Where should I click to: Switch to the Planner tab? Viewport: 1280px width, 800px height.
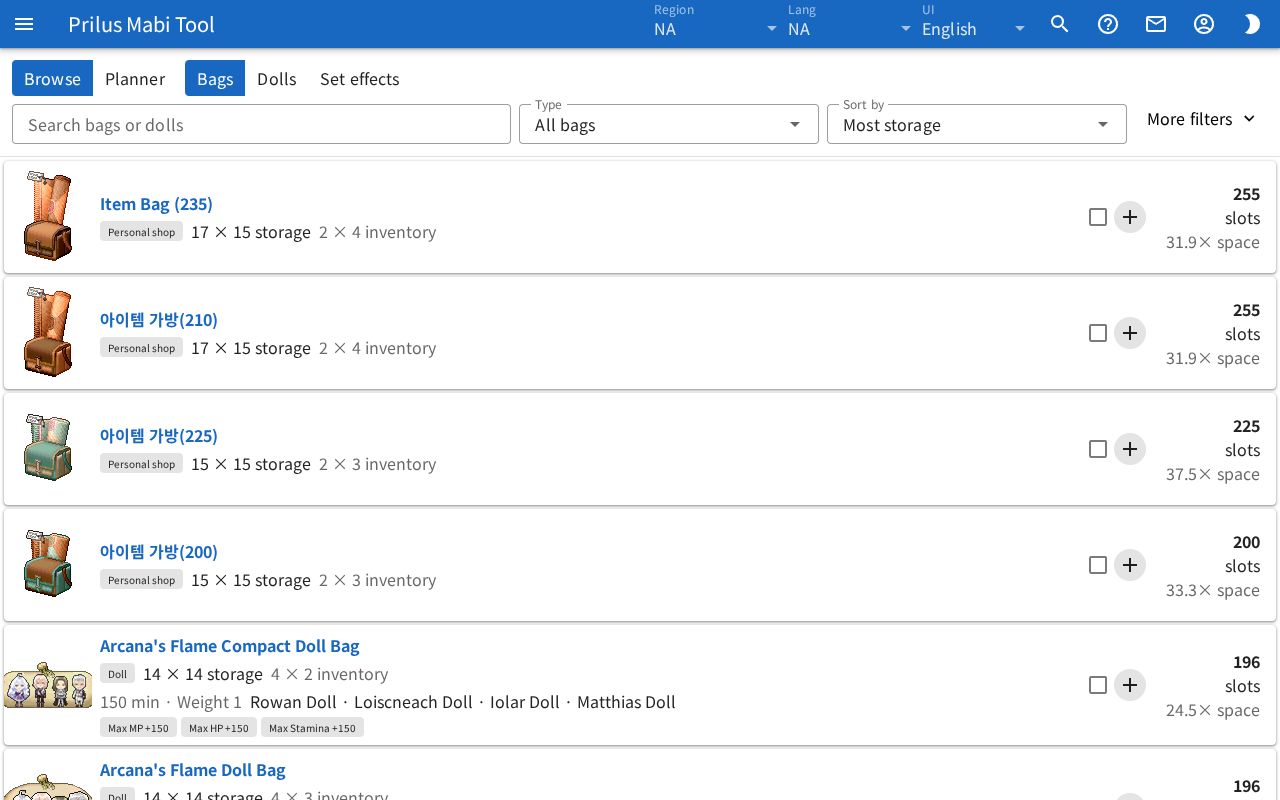tap(135, 79)
